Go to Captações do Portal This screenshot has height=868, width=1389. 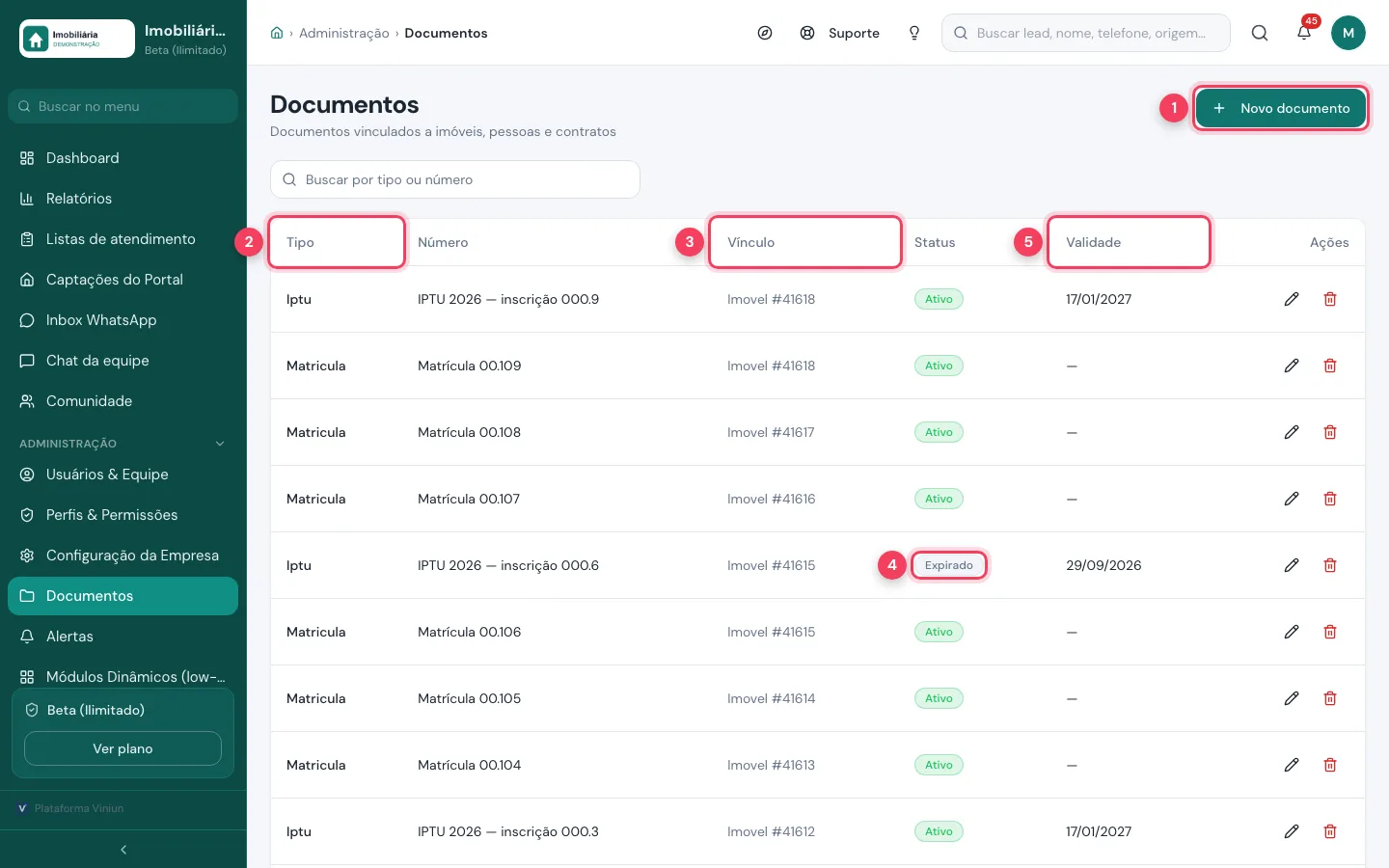[x=123, y=280]
